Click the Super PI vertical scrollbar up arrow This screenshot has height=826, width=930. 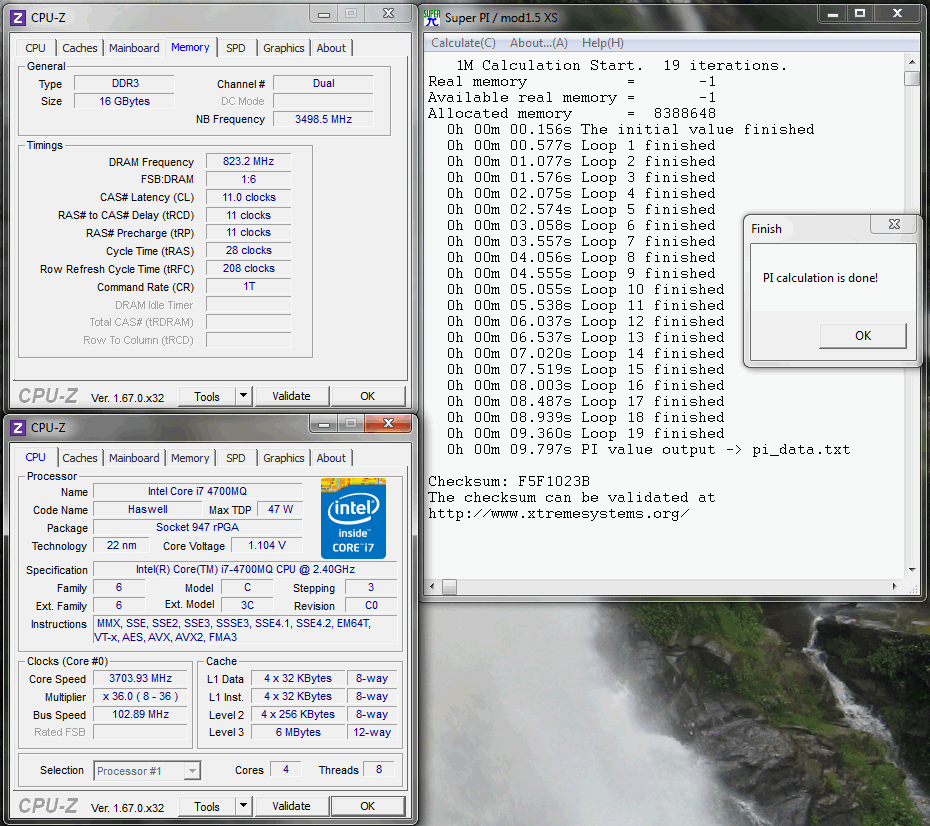click(x=912, y=61)
